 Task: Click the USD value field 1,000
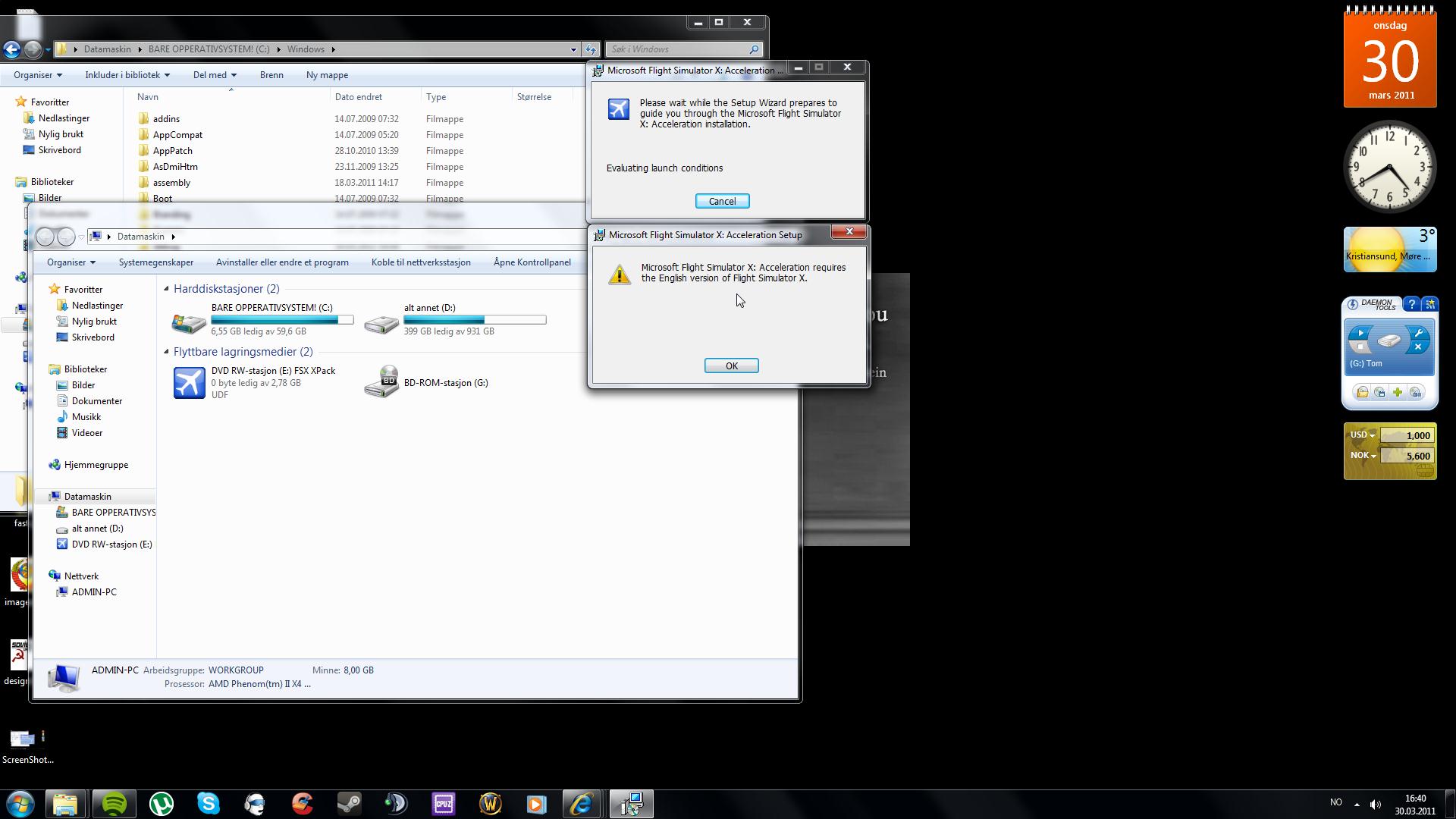tap(1407, 435)
